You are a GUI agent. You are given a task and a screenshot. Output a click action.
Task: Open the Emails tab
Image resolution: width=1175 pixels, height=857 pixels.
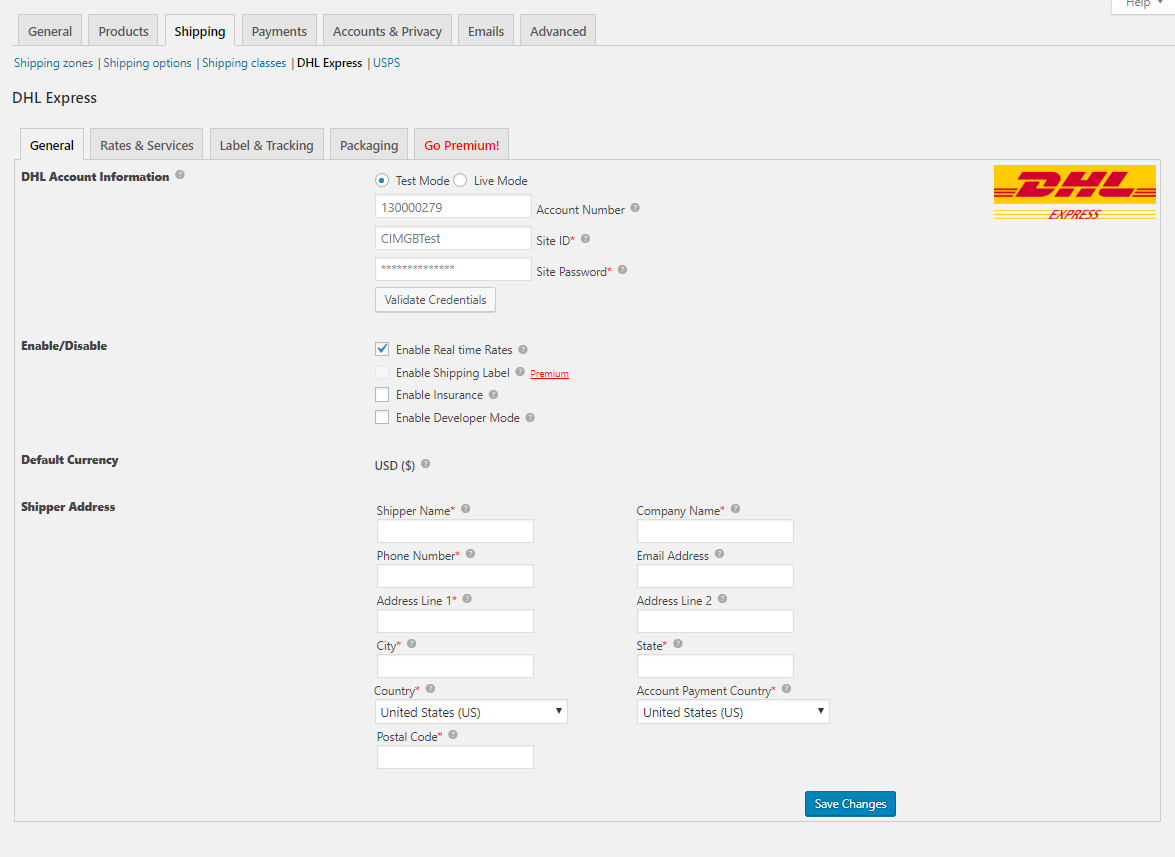[486, 31]
